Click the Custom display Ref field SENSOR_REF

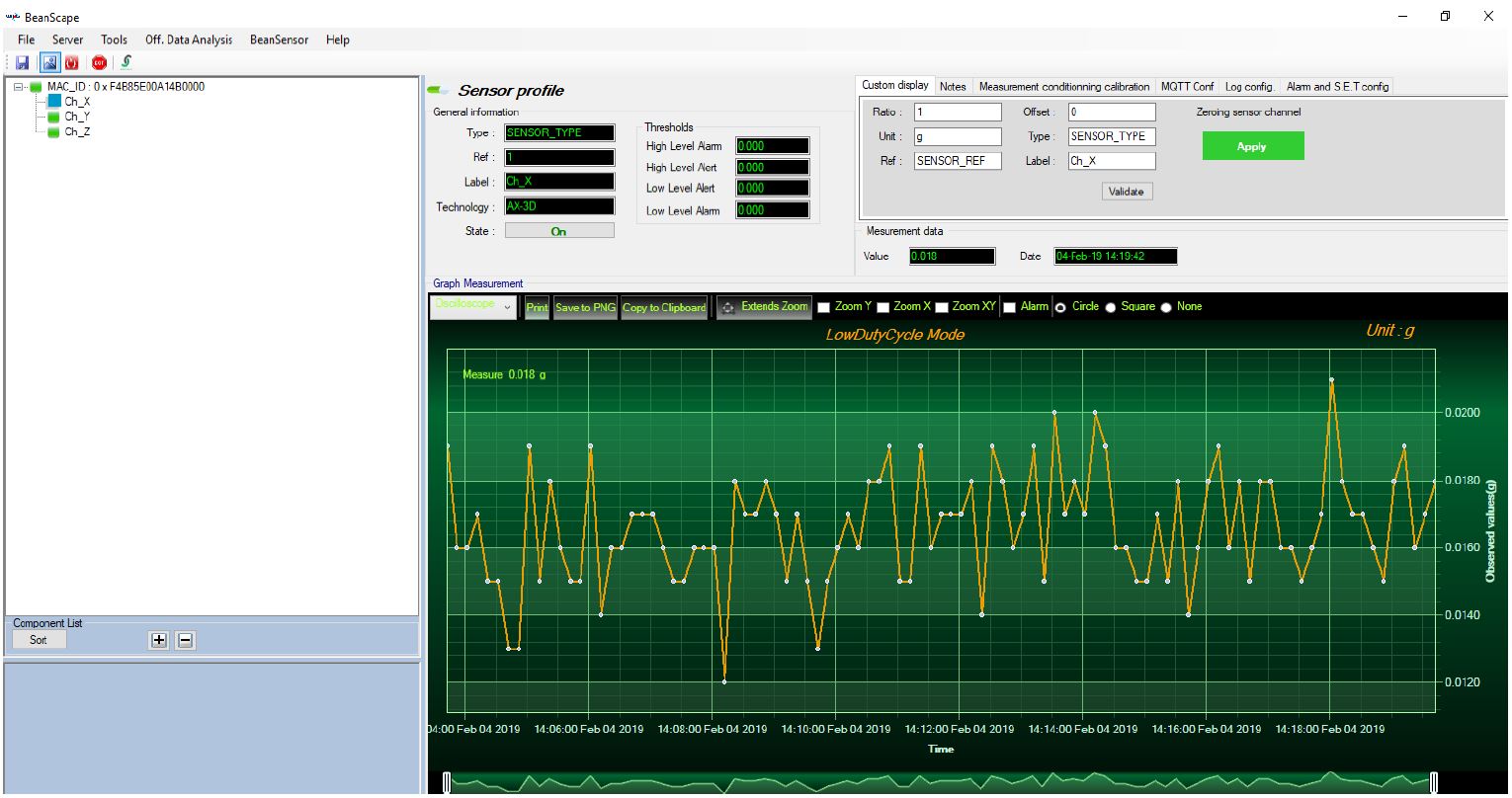pos(957,160)
